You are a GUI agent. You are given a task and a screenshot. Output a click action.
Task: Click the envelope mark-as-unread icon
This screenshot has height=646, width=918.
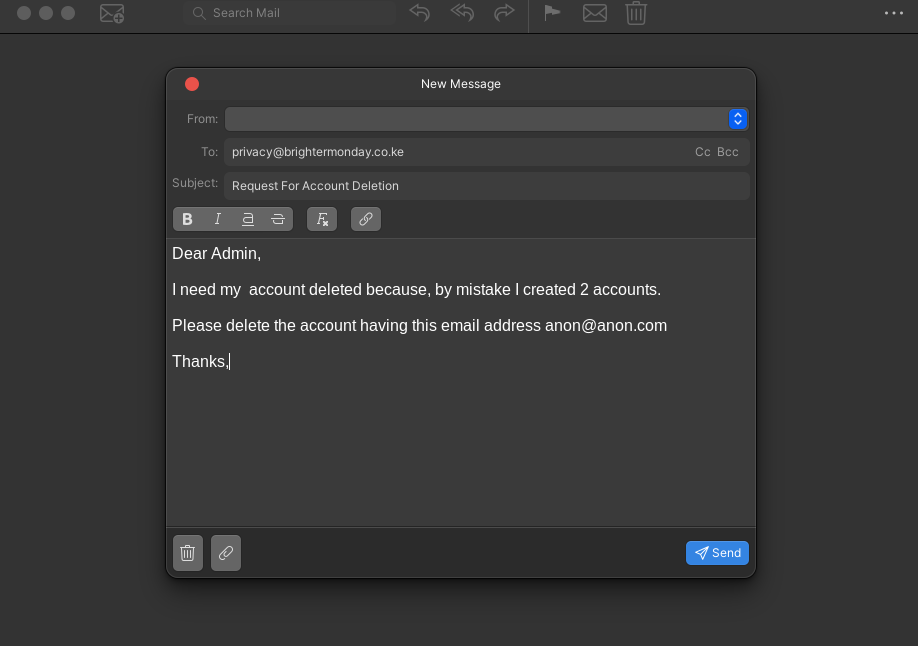coord(595,13)
